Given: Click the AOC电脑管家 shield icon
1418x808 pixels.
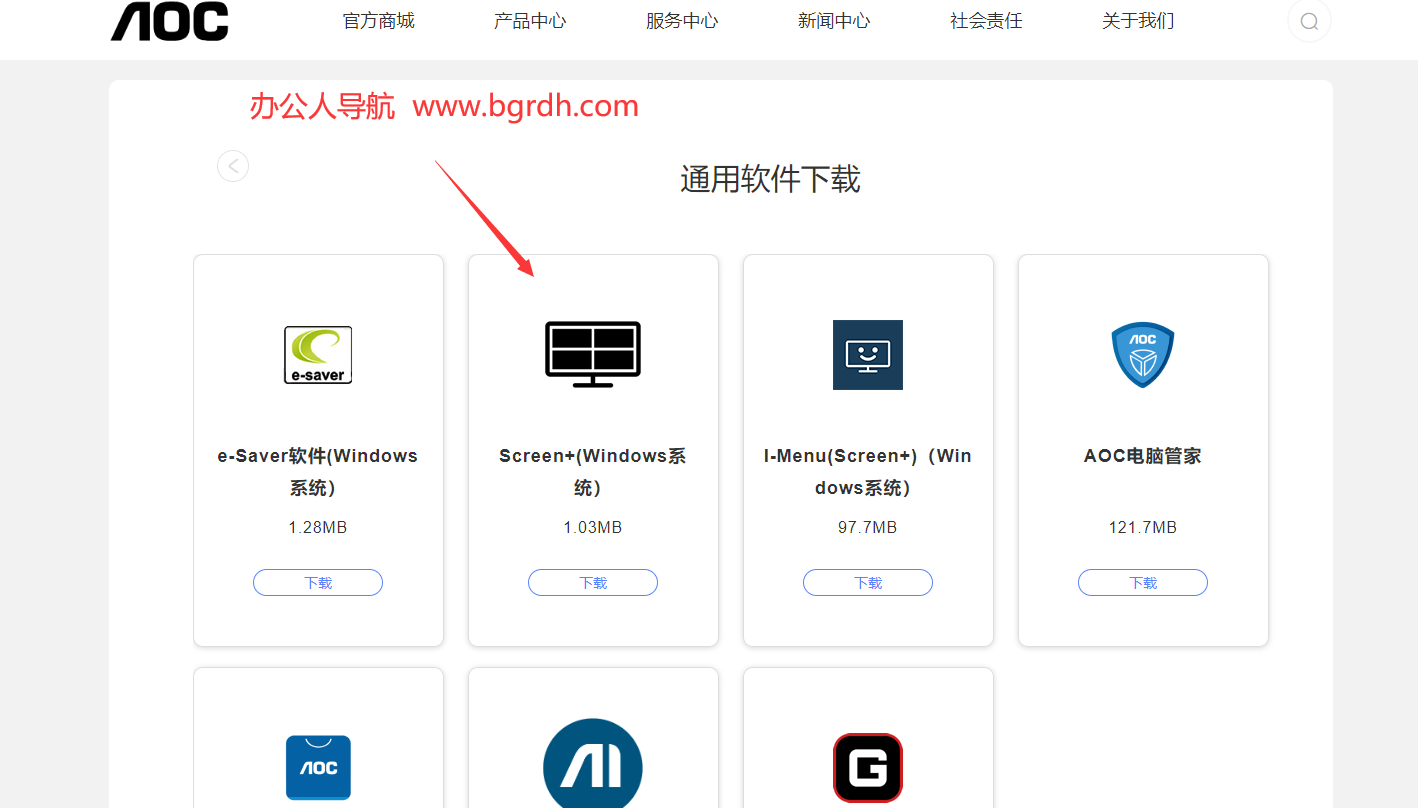Looking at the screenshot, I should [1143, 355].
